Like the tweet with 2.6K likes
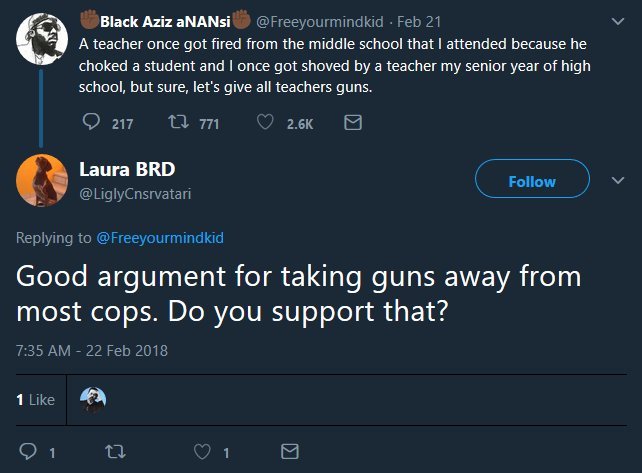 pyautogui.click(x=265, y=123)
